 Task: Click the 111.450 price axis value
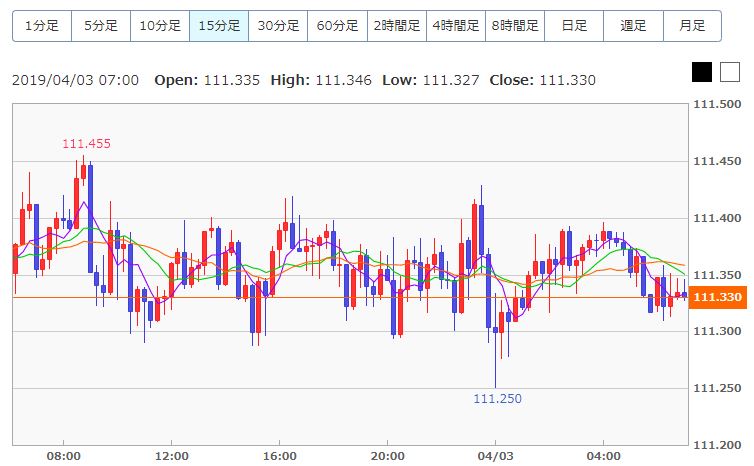click(717, 161)
